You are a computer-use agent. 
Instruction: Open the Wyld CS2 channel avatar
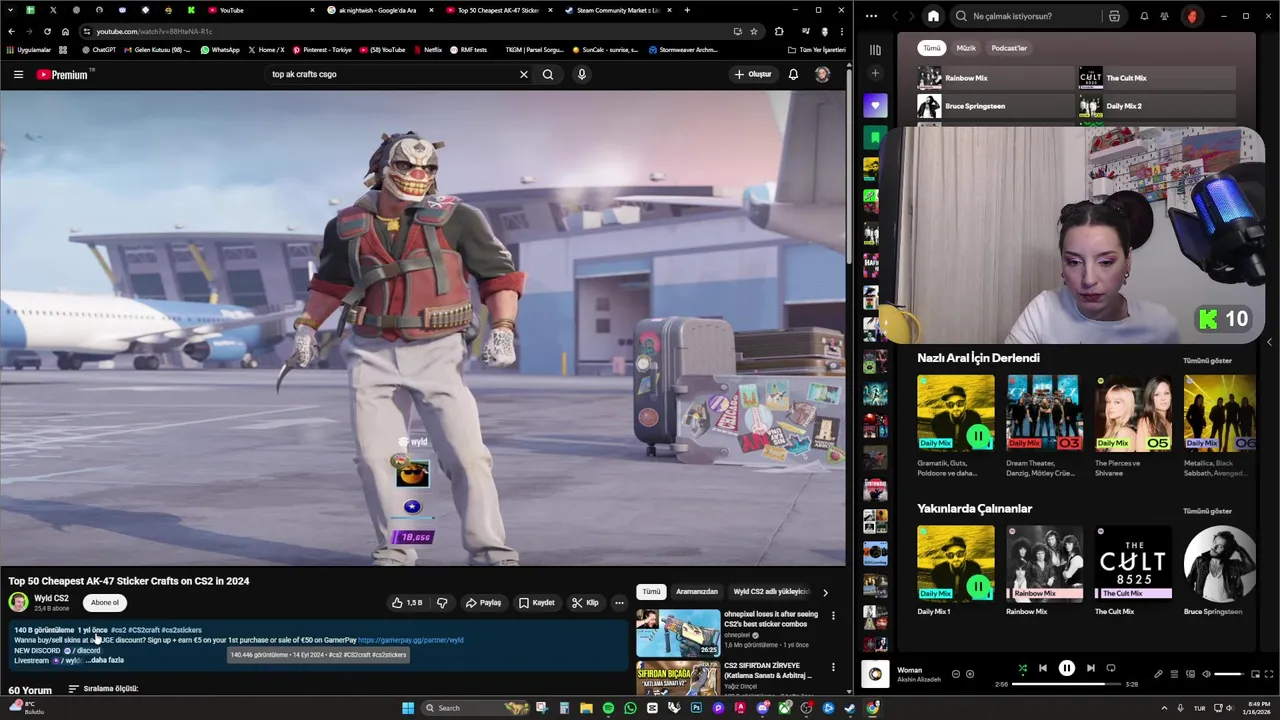pyautogui.click(x=18, y=602)
